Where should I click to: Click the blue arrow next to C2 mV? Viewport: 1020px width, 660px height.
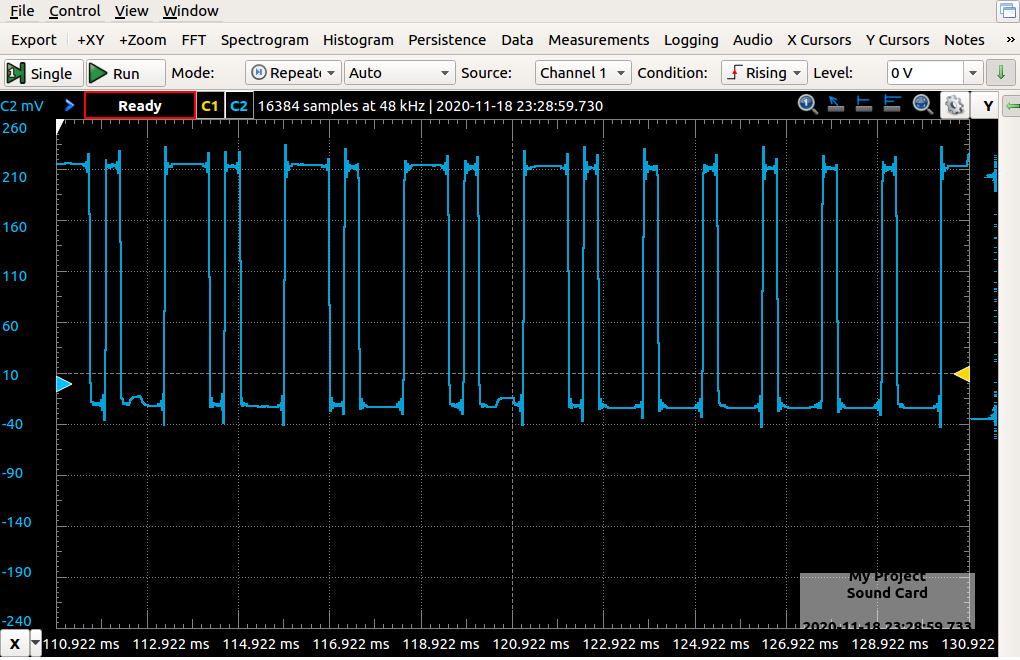pos(70,105)
